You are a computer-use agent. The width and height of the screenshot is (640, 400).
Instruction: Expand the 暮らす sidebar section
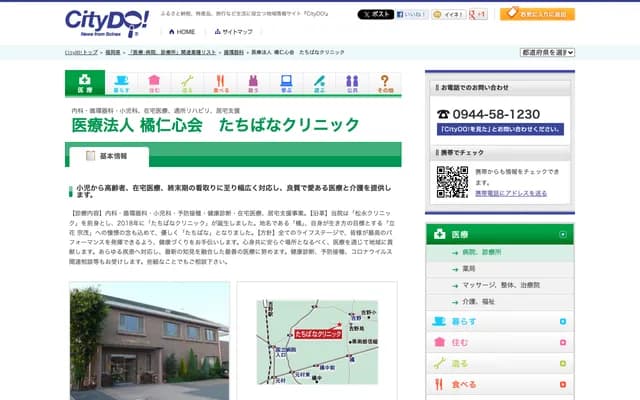tap(563, 322)
